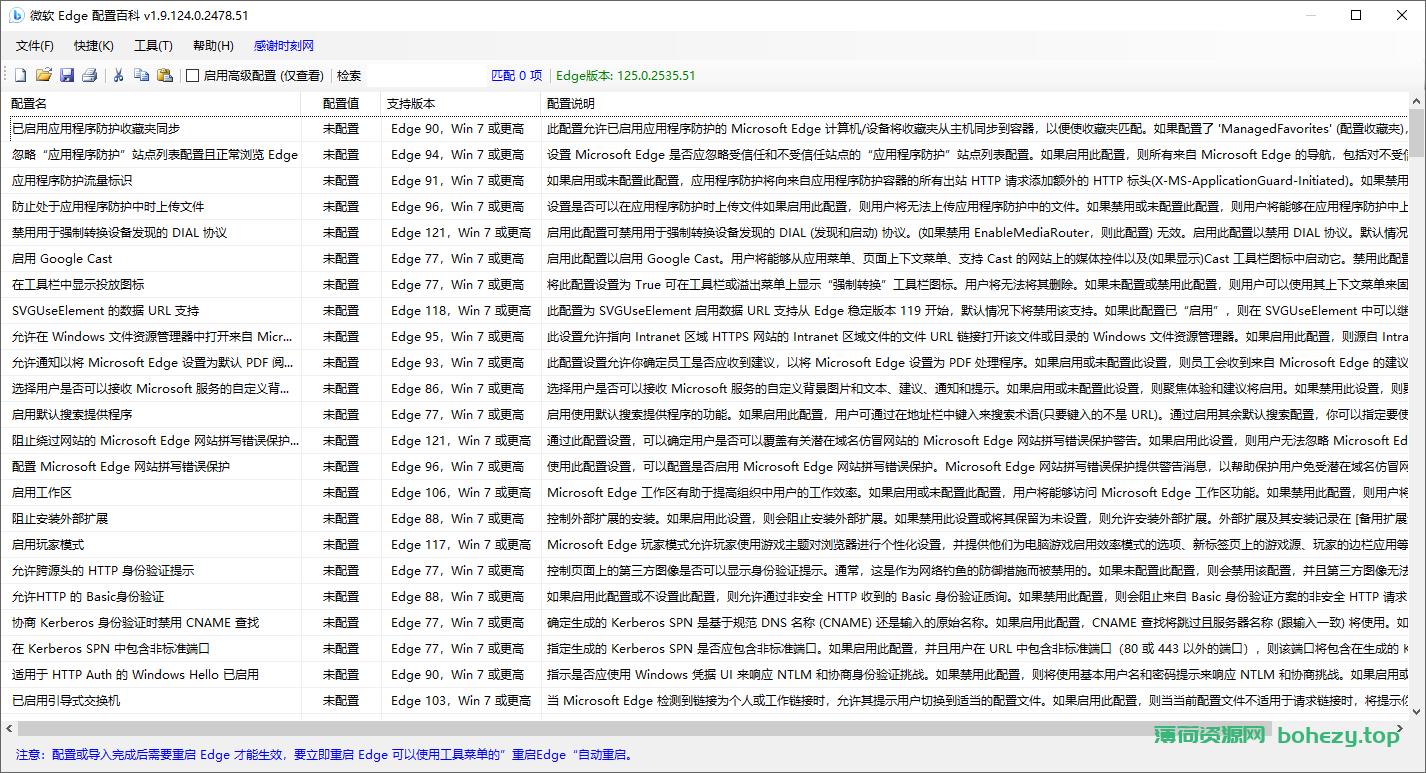Click version Edge 118 in SVGUseElement row
Viewport: 1426px width, 773px height.
coord(461,310)
